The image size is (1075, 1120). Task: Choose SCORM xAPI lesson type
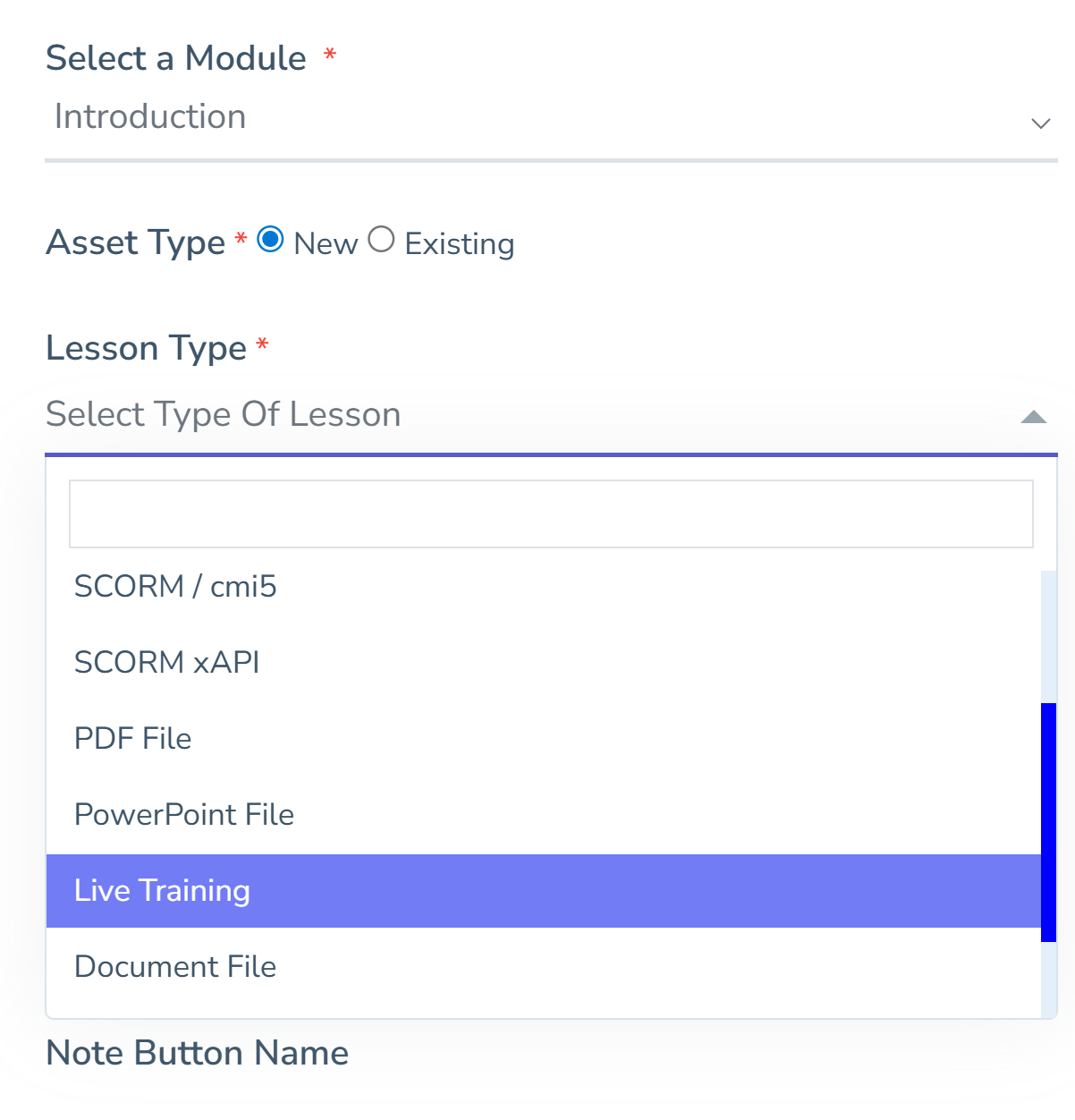167,663
